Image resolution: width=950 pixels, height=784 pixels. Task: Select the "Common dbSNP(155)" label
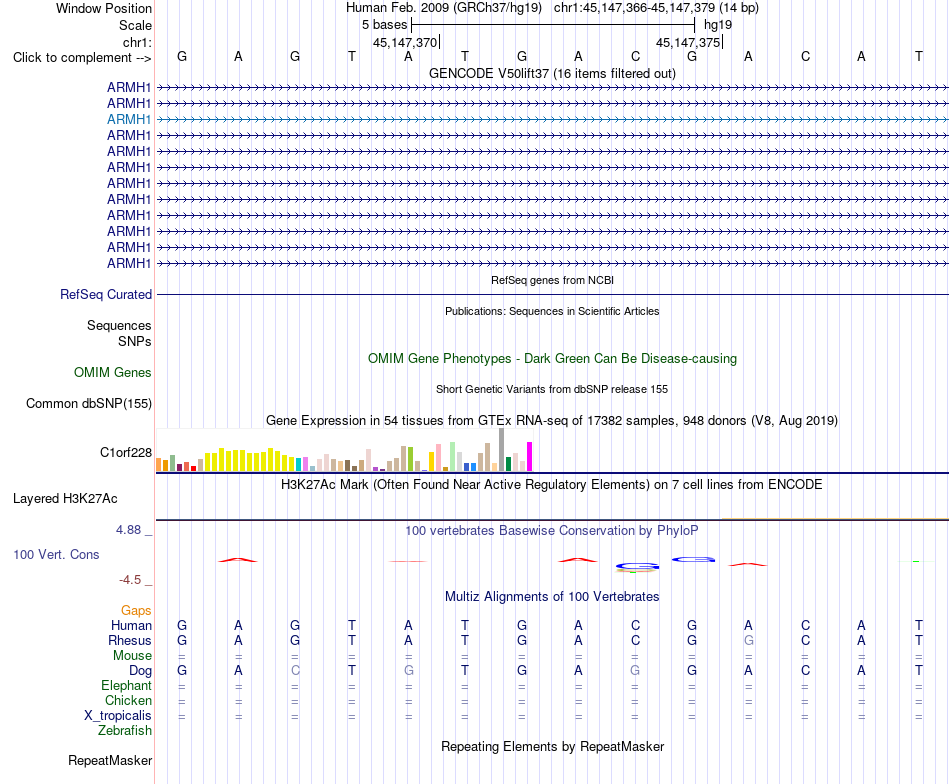88,404
